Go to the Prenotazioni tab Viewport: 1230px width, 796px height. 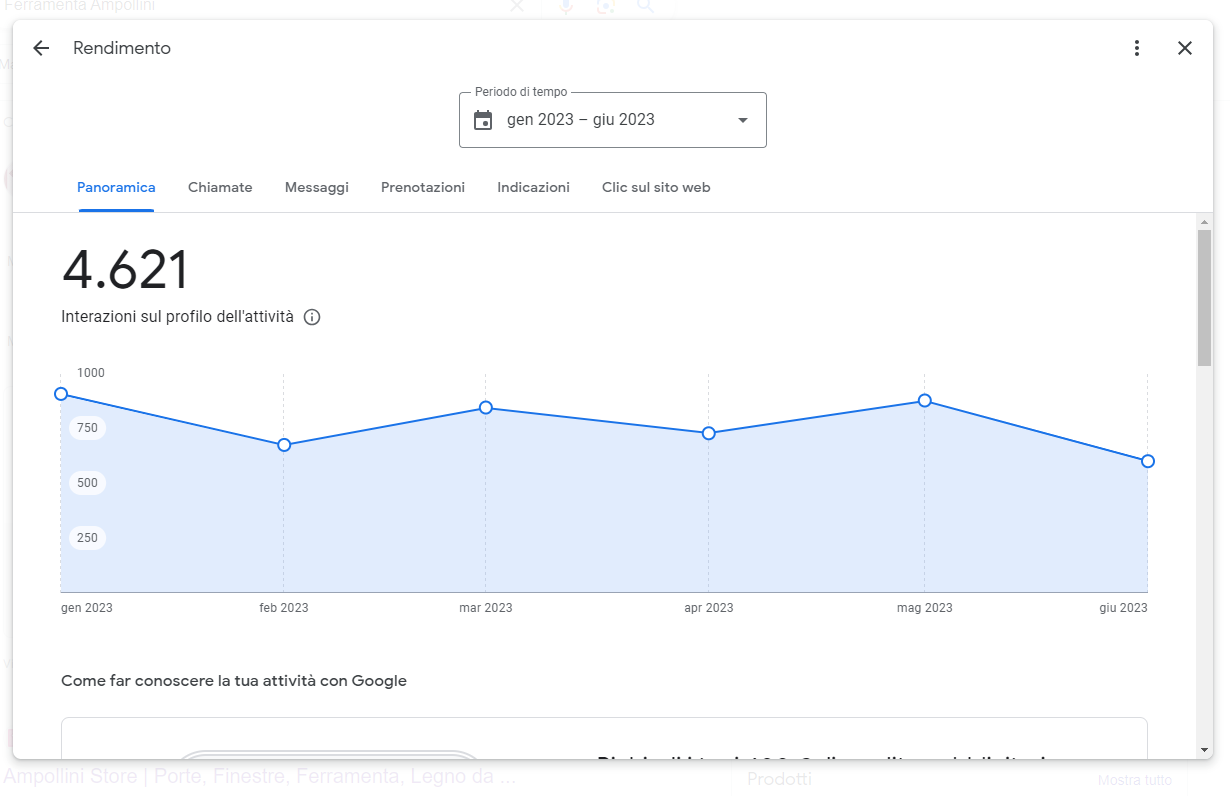coord(423,187)
